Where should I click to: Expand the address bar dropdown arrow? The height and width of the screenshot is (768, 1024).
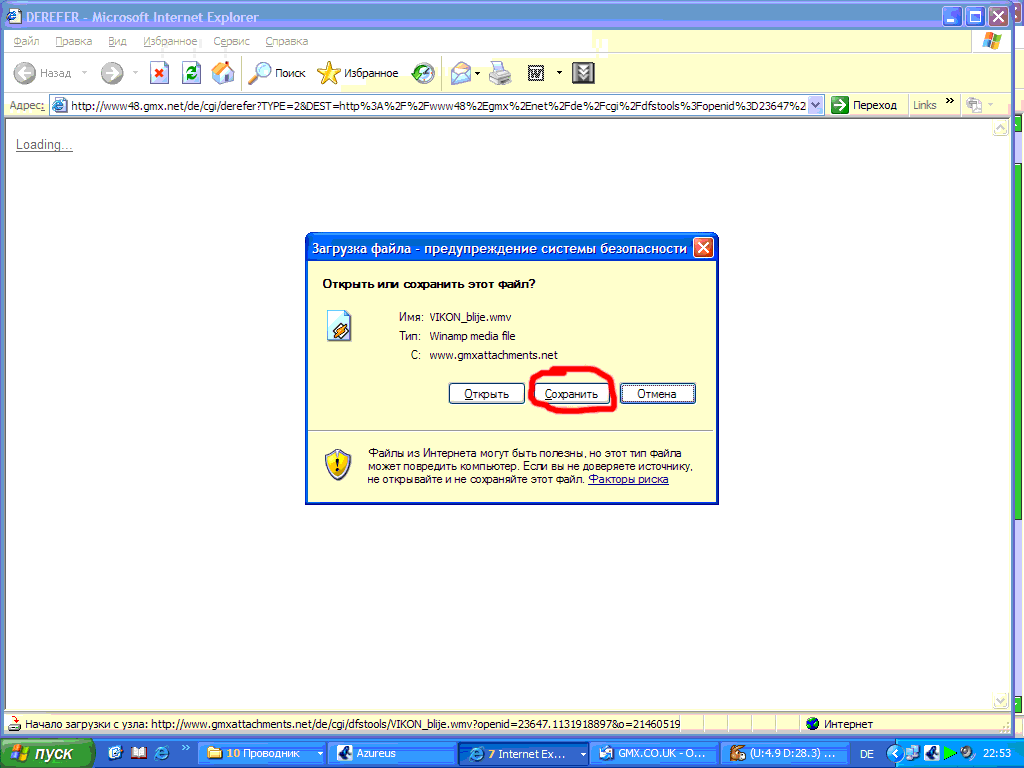click(815, 105)
